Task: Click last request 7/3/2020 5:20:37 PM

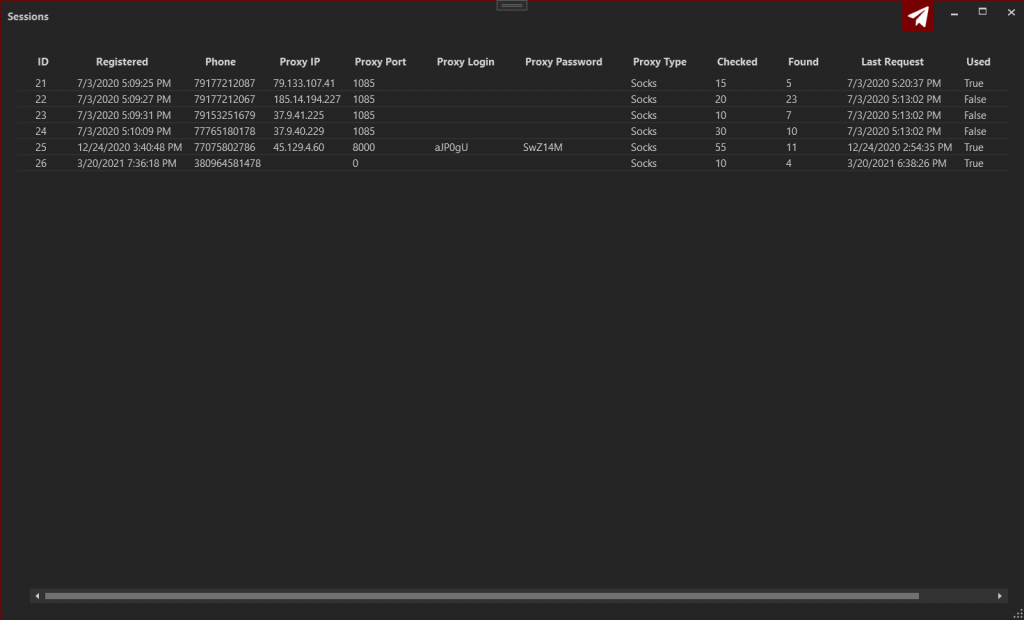Action: tap(894, 84)
